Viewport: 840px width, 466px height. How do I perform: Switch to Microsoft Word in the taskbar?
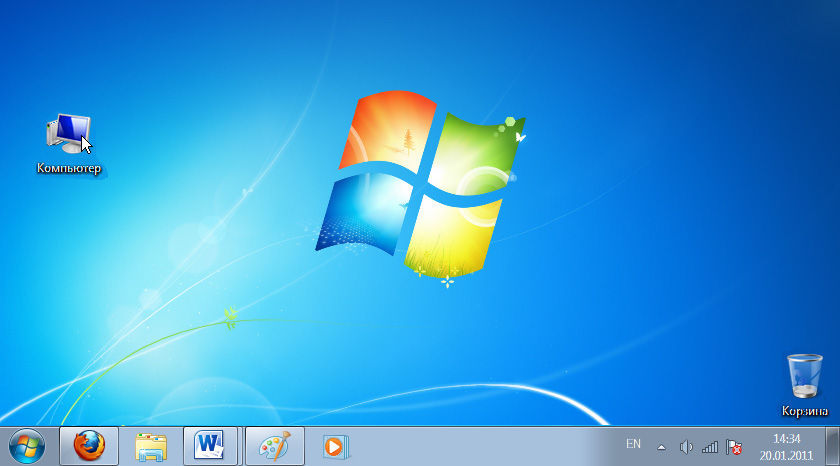coord(211,446)
